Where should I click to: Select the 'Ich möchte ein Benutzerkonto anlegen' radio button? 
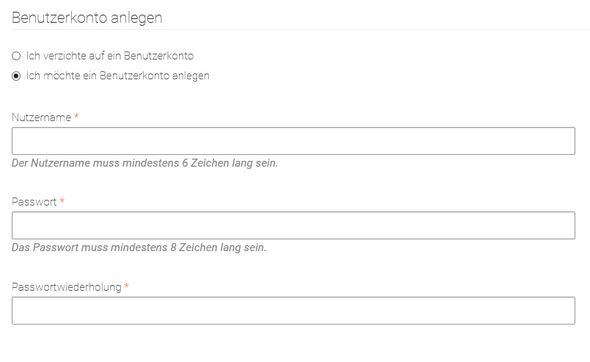[x=16, y=76]
